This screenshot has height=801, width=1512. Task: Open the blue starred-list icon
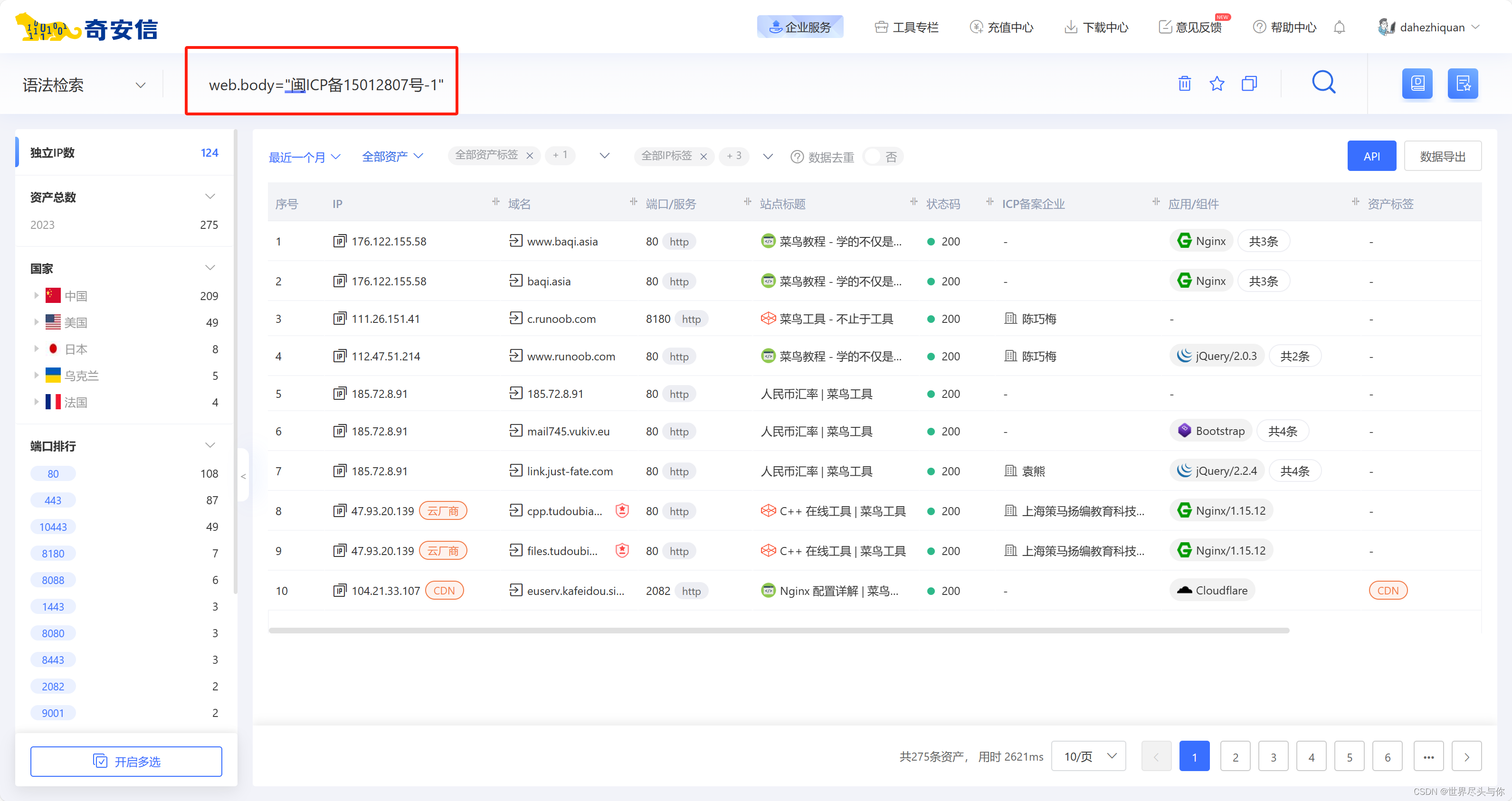(x=1462, y=83)
